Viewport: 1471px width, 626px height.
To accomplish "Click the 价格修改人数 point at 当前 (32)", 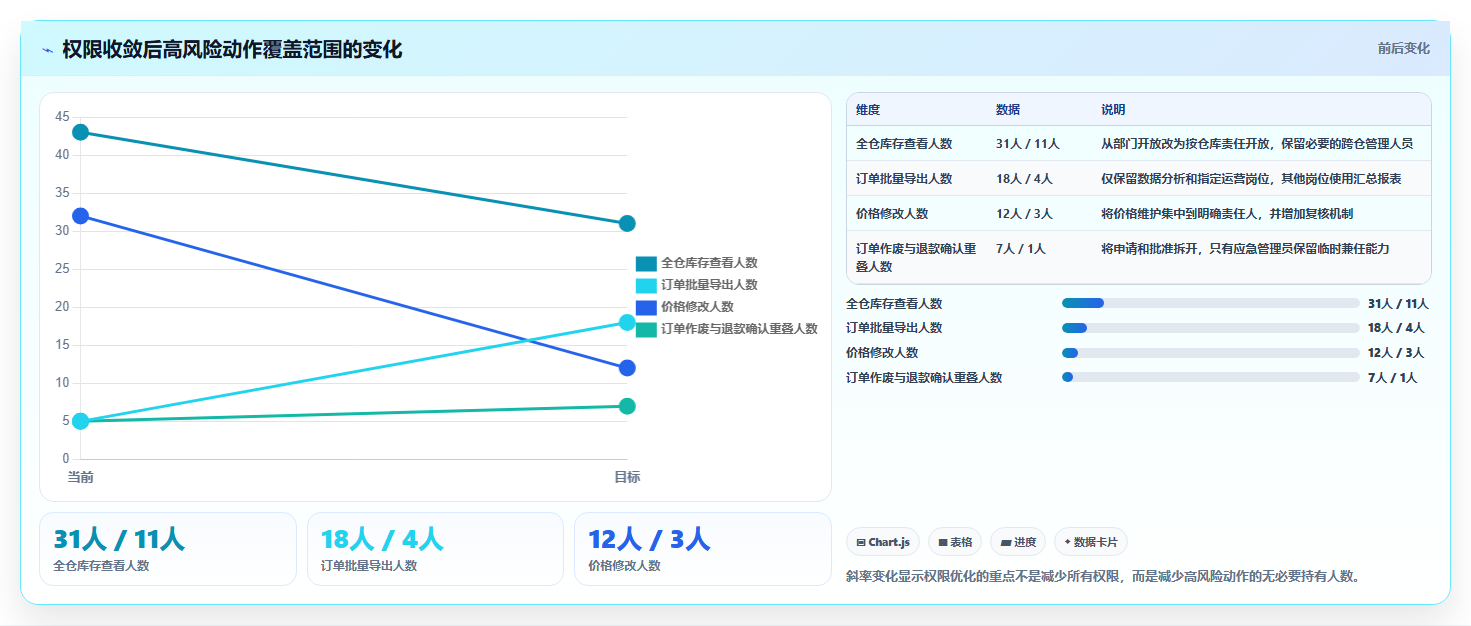I will (x=81, y=216).
